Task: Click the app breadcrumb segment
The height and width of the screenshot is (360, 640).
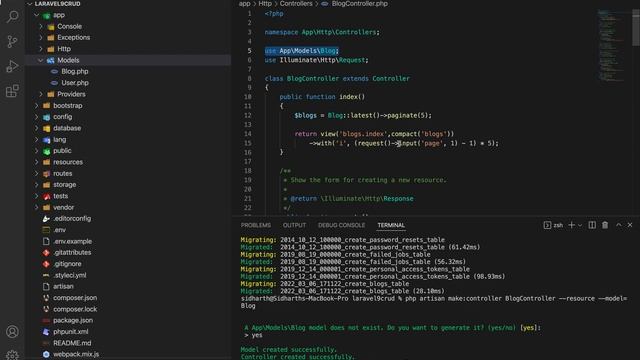Action: (x=244, y=4)
